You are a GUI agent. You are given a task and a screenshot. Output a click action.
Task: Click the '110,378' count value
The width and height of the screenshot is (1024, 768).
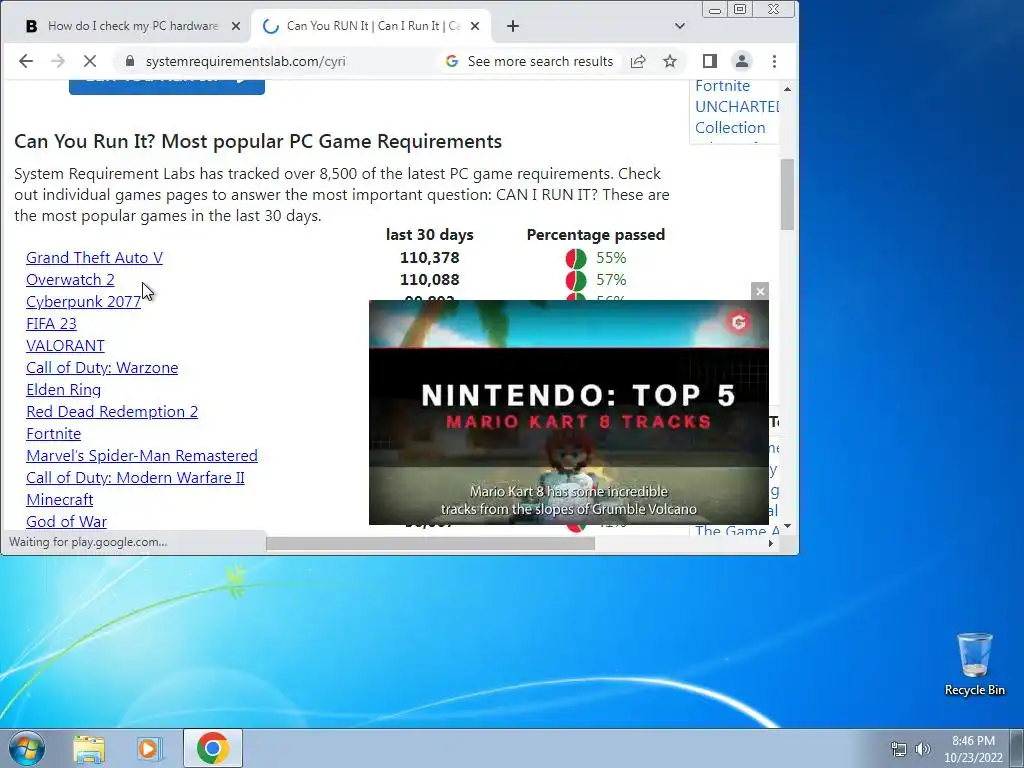click(430, 258)
